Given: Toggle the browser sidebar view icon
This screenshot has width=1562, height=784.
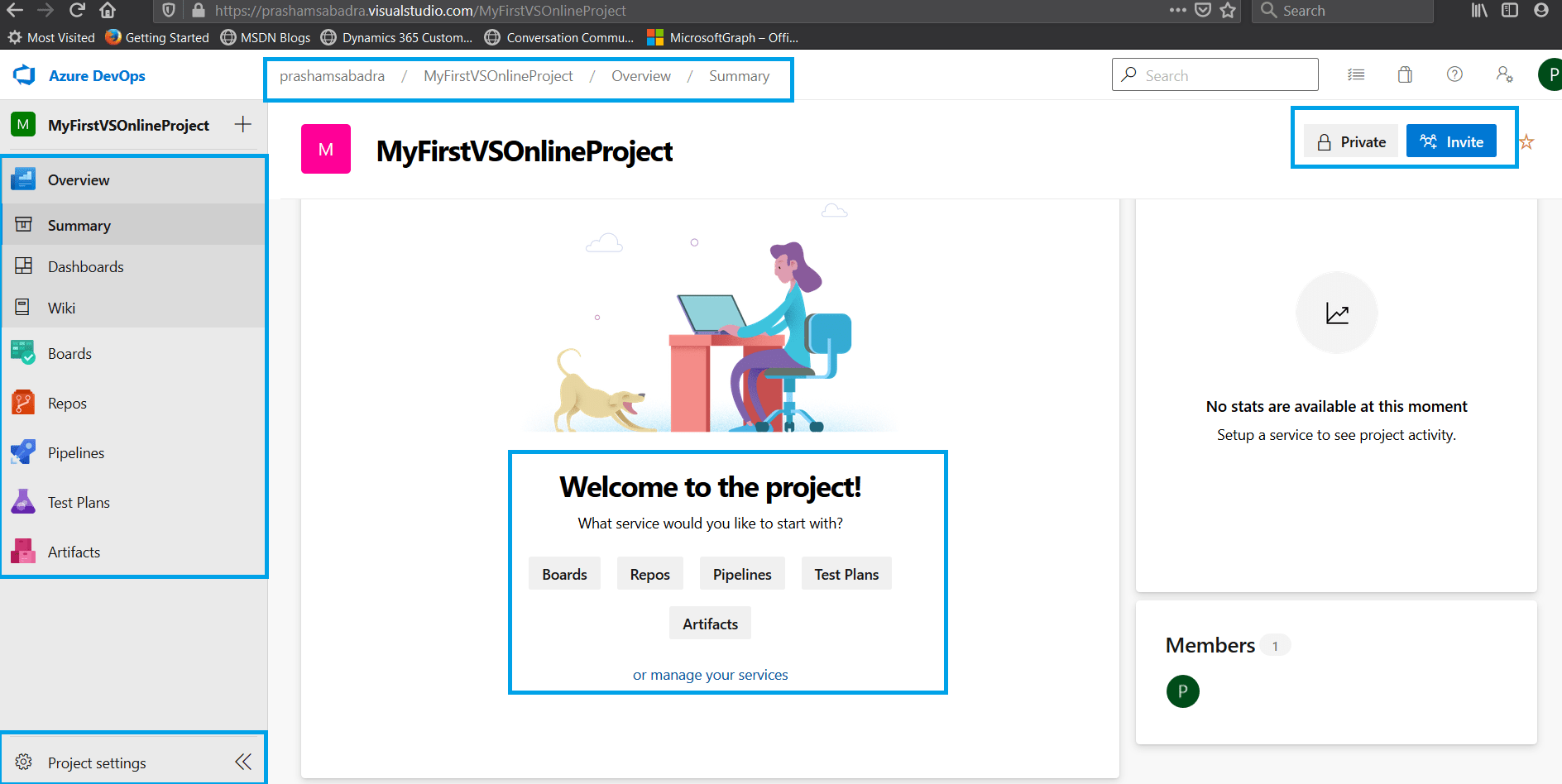Looking at the screenshot, I should coord(1510,10).
